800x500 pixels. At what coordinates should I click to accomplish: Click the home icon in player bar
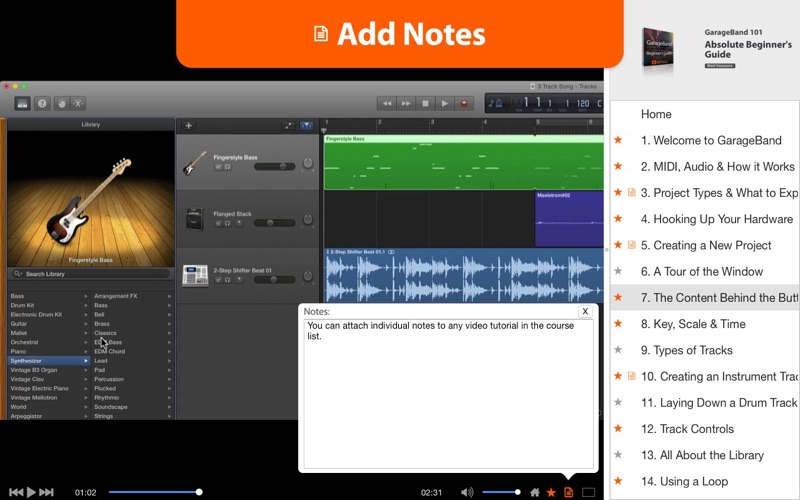pyautogui.click(x=535, y=492)
